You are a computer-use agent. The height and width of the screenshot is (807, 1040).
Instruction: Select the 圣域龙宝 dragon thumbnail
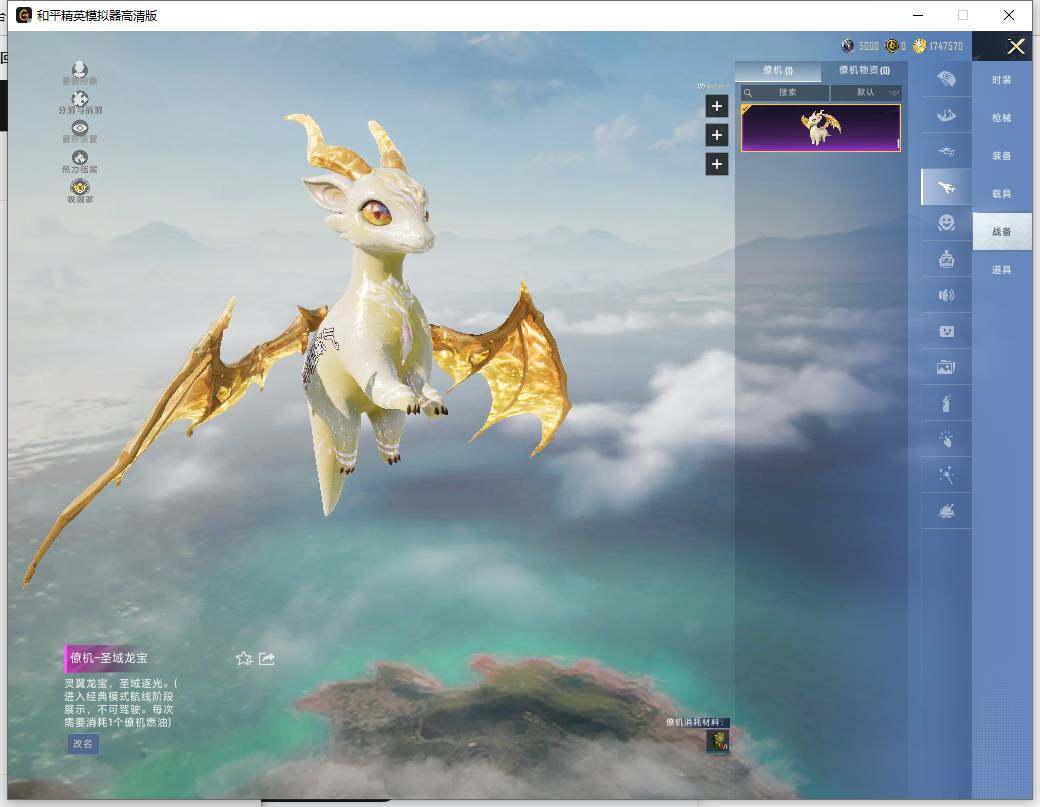[820, 128]
